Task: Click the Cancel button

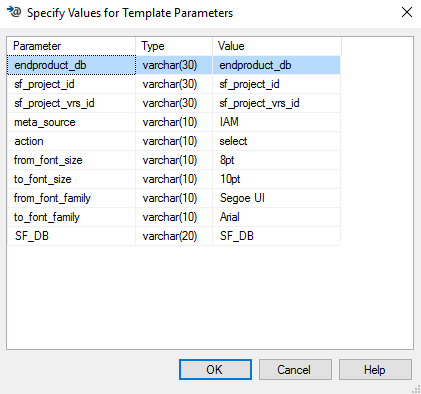Action: coord(295,369)
